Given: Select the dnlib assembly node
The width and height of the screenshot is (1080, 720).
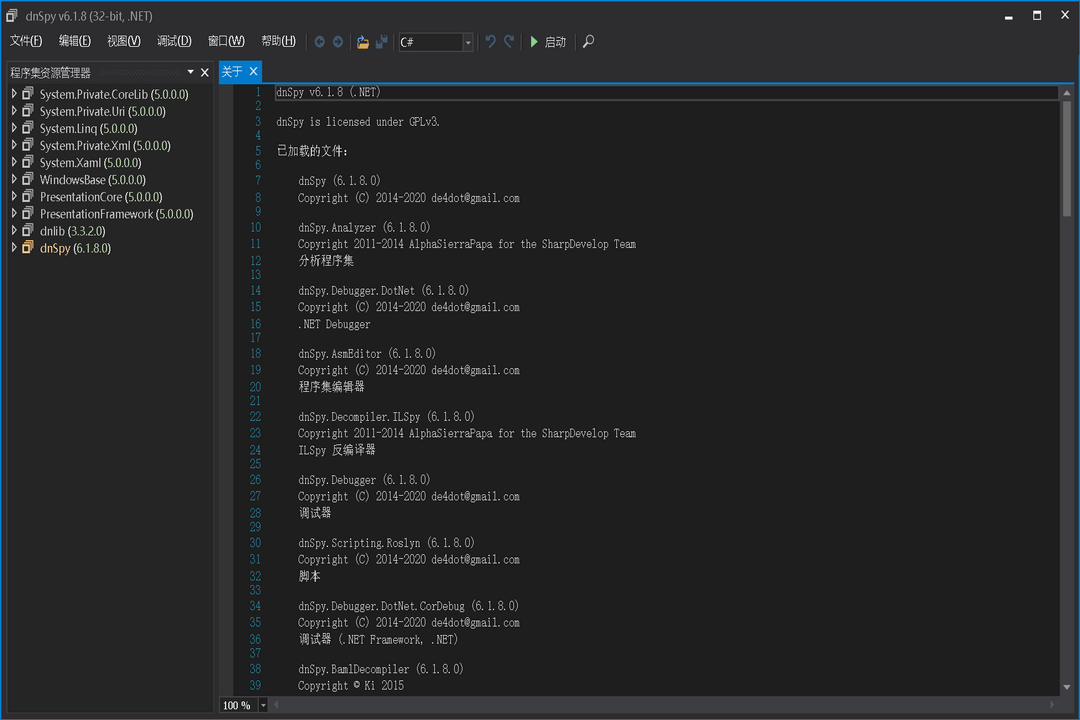Looking at the screenshot, I should point(62,230).
